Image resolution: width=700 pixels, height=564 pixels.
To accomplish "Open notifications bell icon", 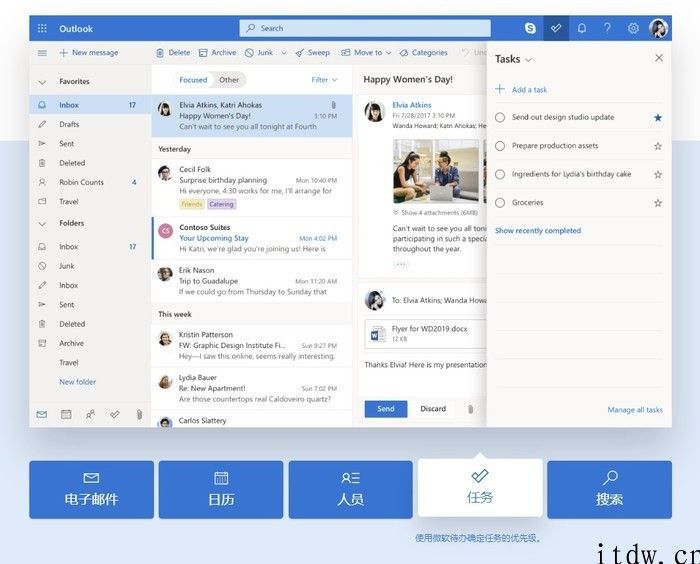I will pyautogui.click(x=582, y=29).
